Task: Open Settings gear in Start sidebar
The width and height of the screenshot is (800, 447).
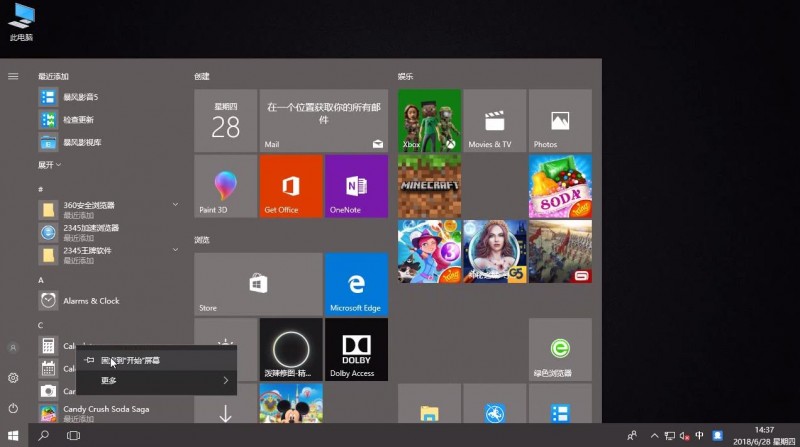Action: coord(13,378)
